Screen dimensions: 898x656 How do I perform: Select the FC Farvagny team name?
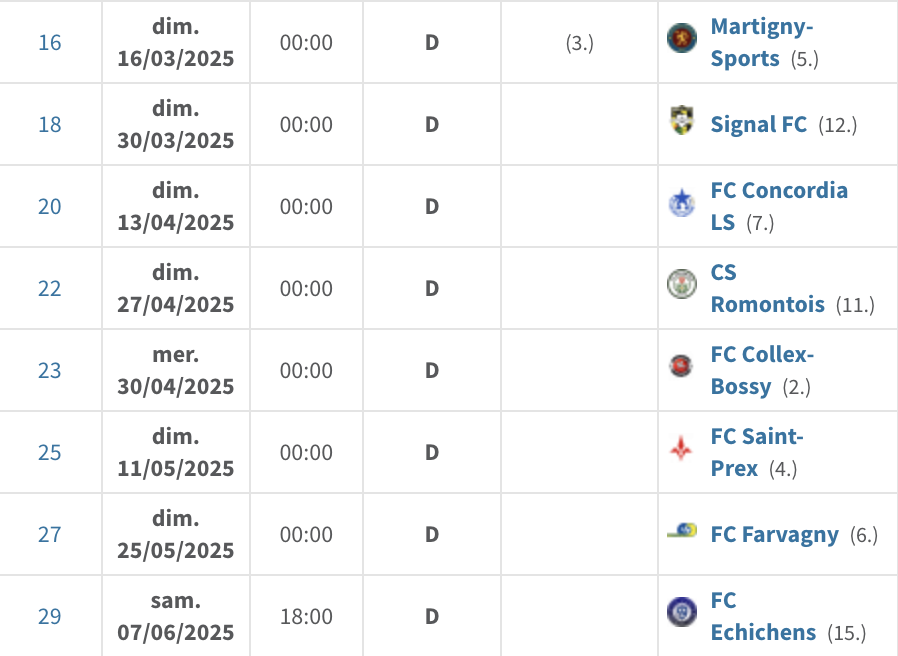click(x=774, y=534)
